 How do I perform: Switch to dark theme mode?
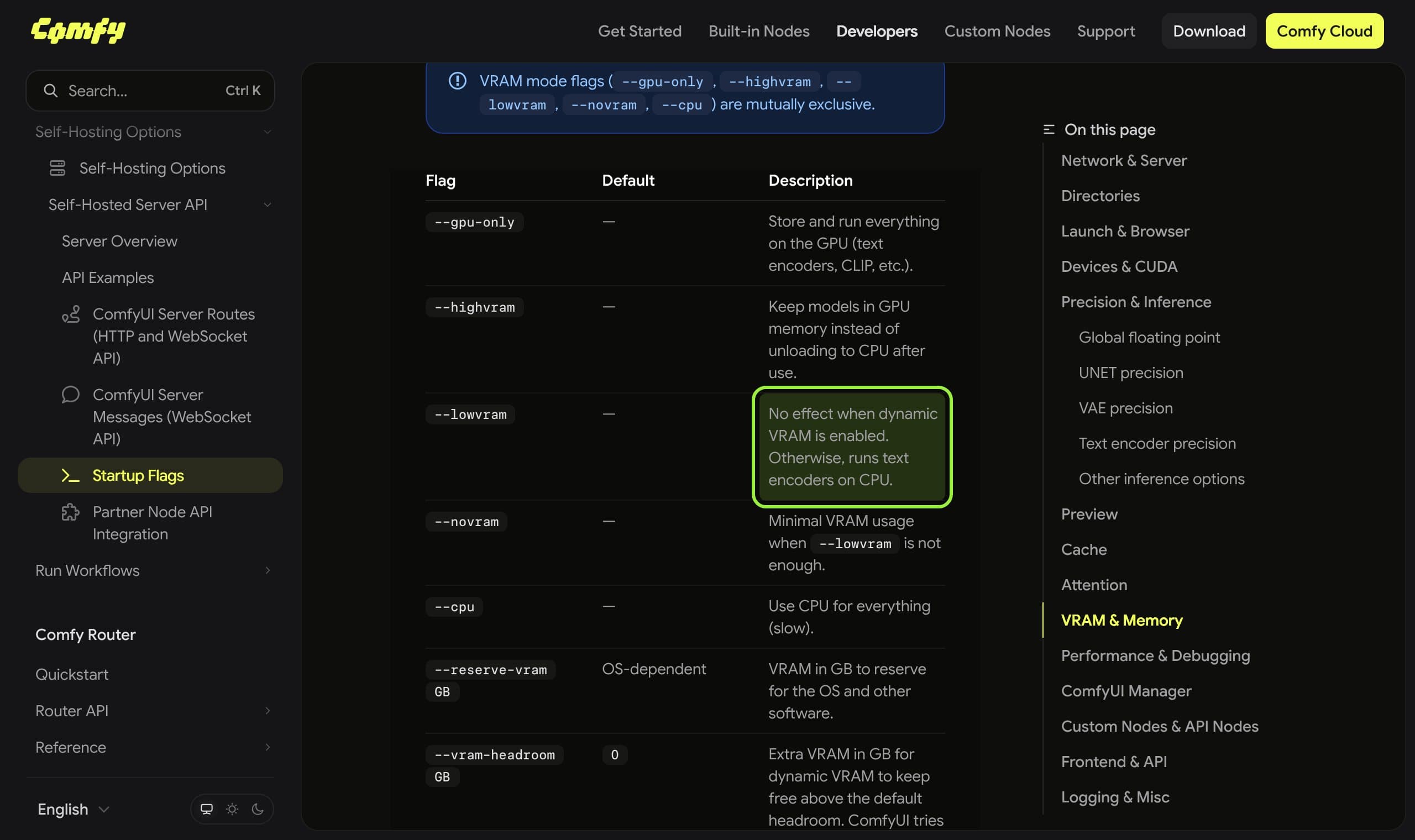(x=258, y=809)
